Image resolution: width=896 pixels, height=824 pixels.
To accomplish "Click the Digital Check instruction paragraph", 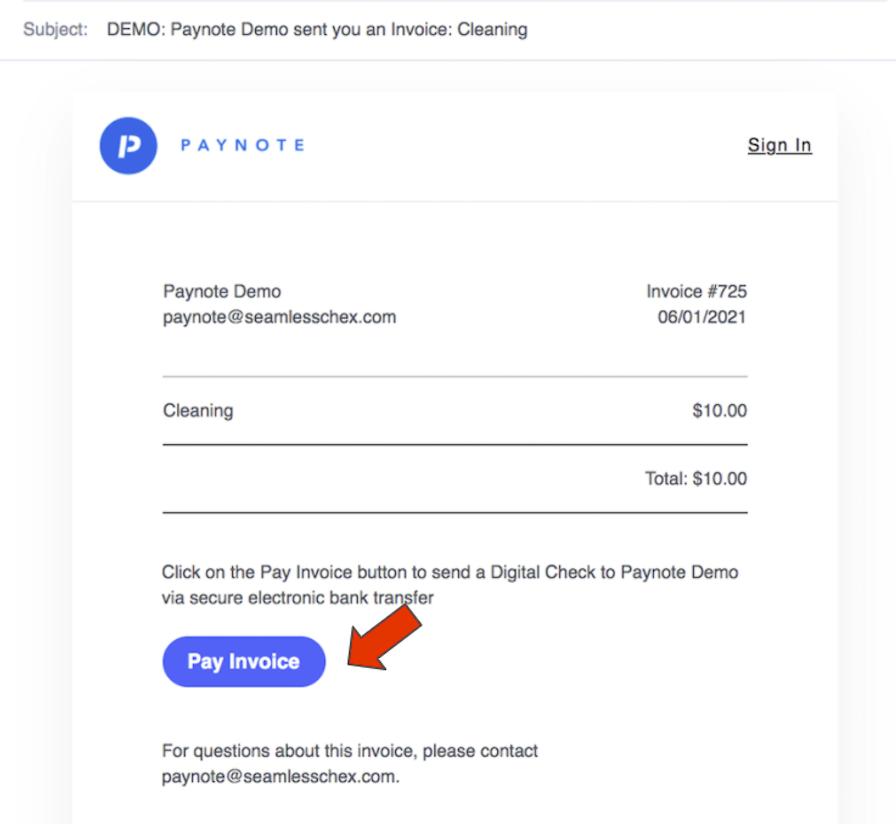I will tap(450, 585).
